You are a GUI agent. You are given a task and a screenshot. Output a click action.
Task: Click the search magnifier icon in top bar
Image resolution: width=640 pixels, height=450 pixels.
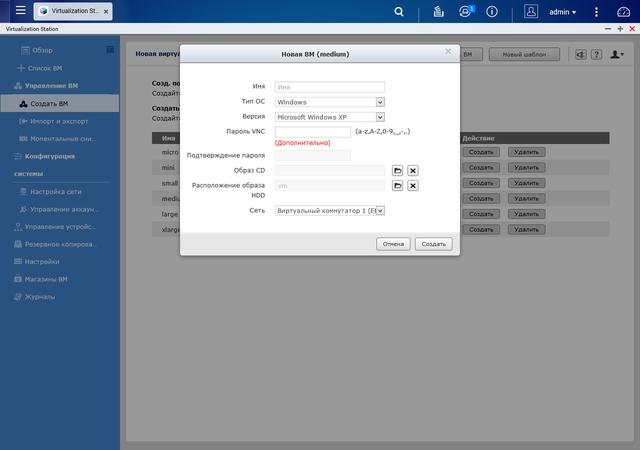coord(399,12)
